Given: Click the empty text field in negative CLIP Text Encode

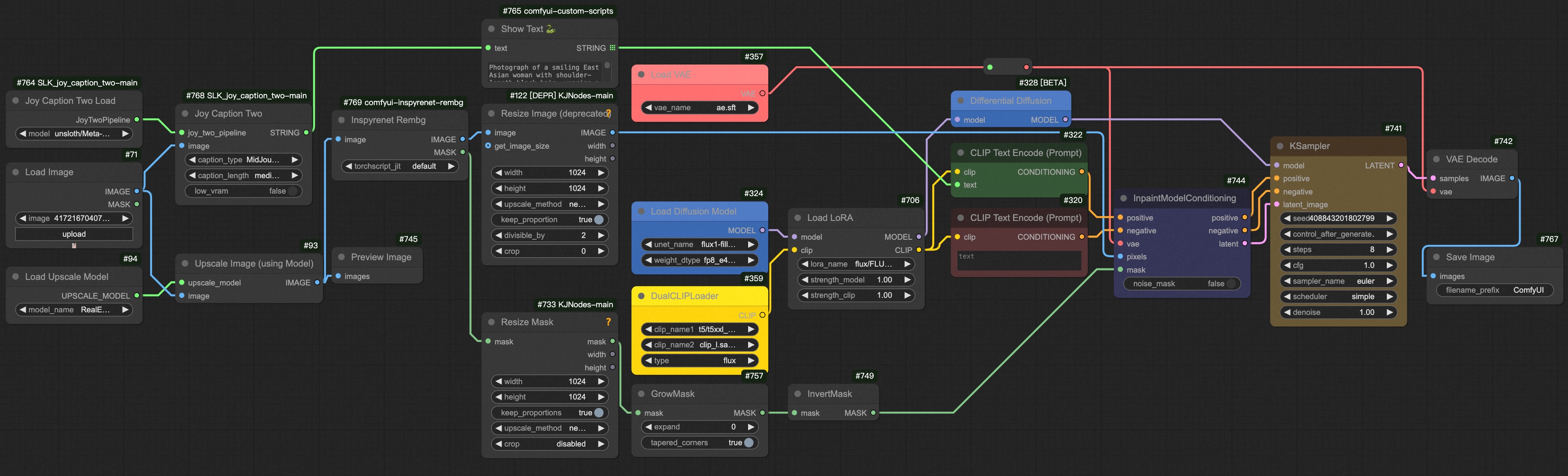Looking at the screenshot, I should tap(1019, 261).
